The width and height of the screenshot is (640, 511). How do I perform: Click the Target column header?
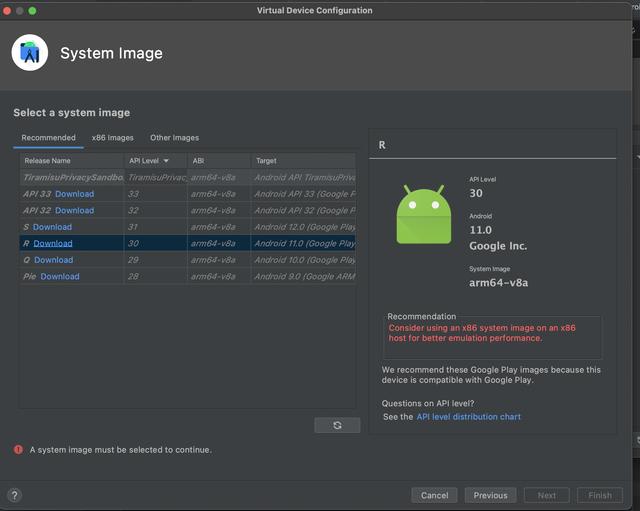point(266,161)
